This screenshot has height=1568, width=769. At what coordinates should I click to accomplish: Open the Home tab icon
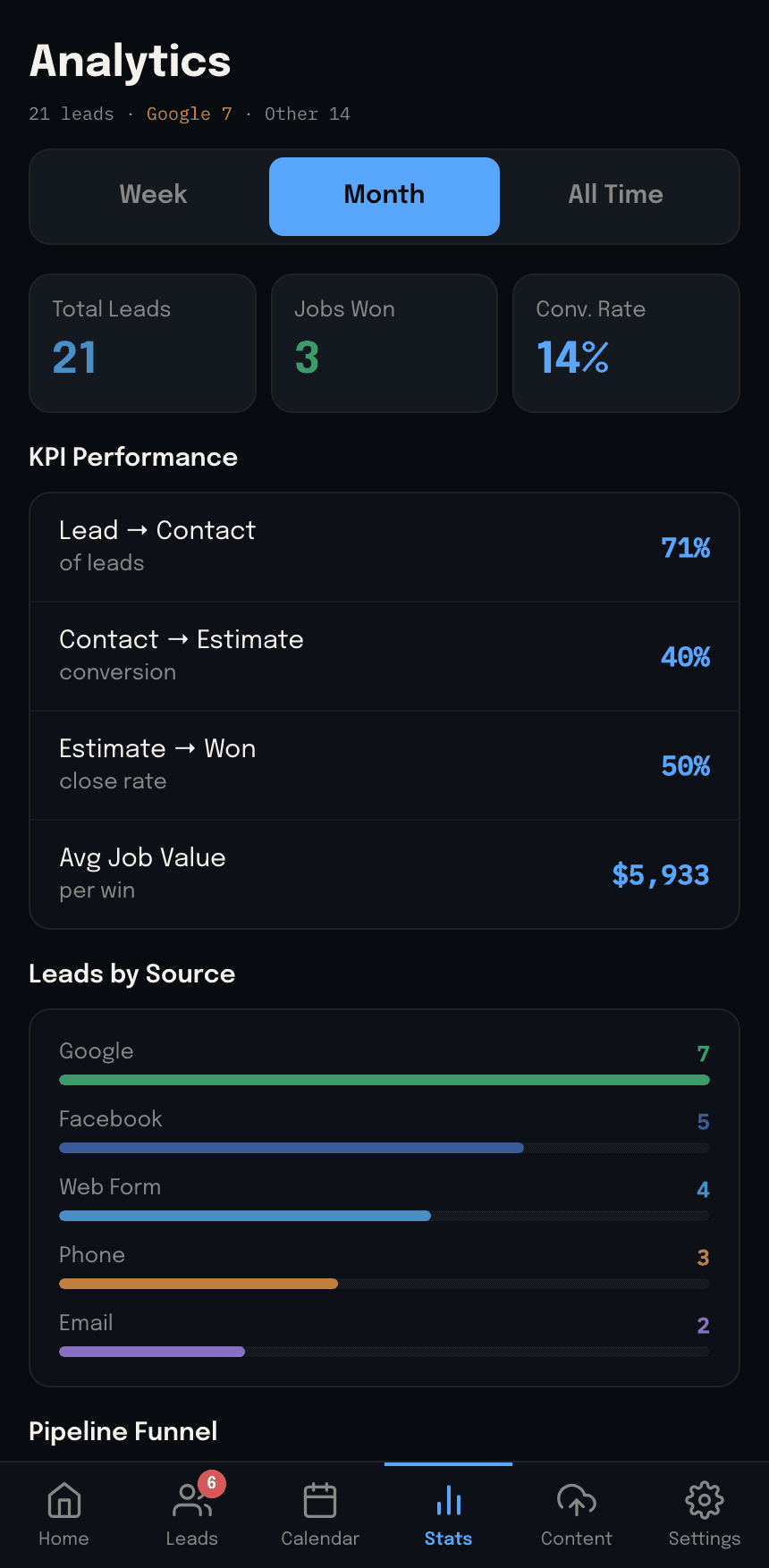(63, 1501)
